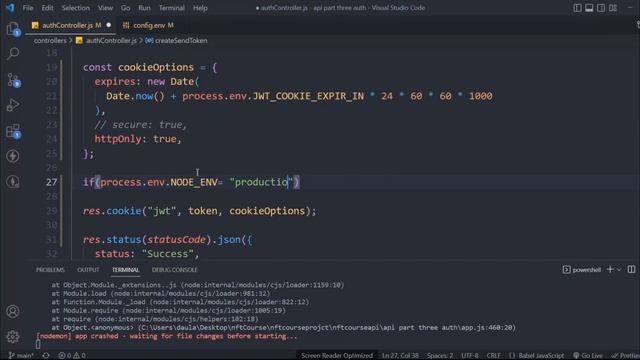This screenshot has height=360, width=640.
Task: Change UTF-8 file encoding
Action: (470, 356)
